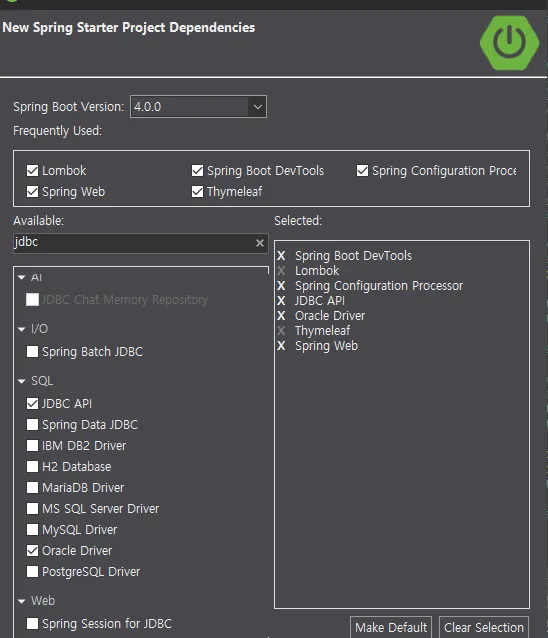548x638 pixels.
Task: Enable the Spring Data JDBC dependency
Action: 33,425
